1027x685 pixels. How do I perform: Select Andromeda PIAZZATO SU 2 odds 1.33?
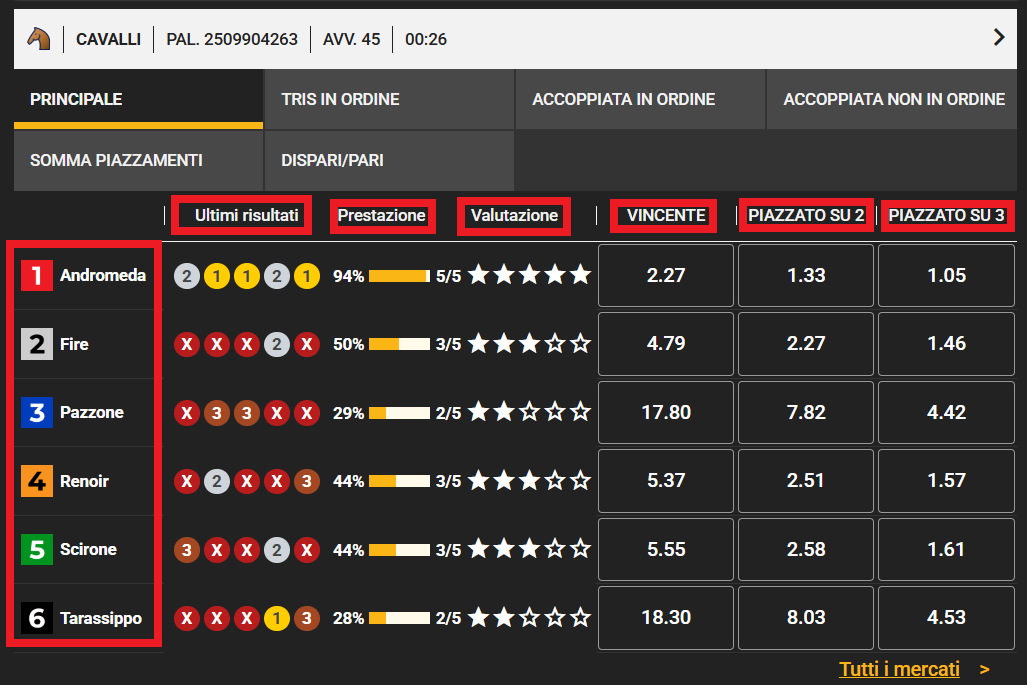806,275
